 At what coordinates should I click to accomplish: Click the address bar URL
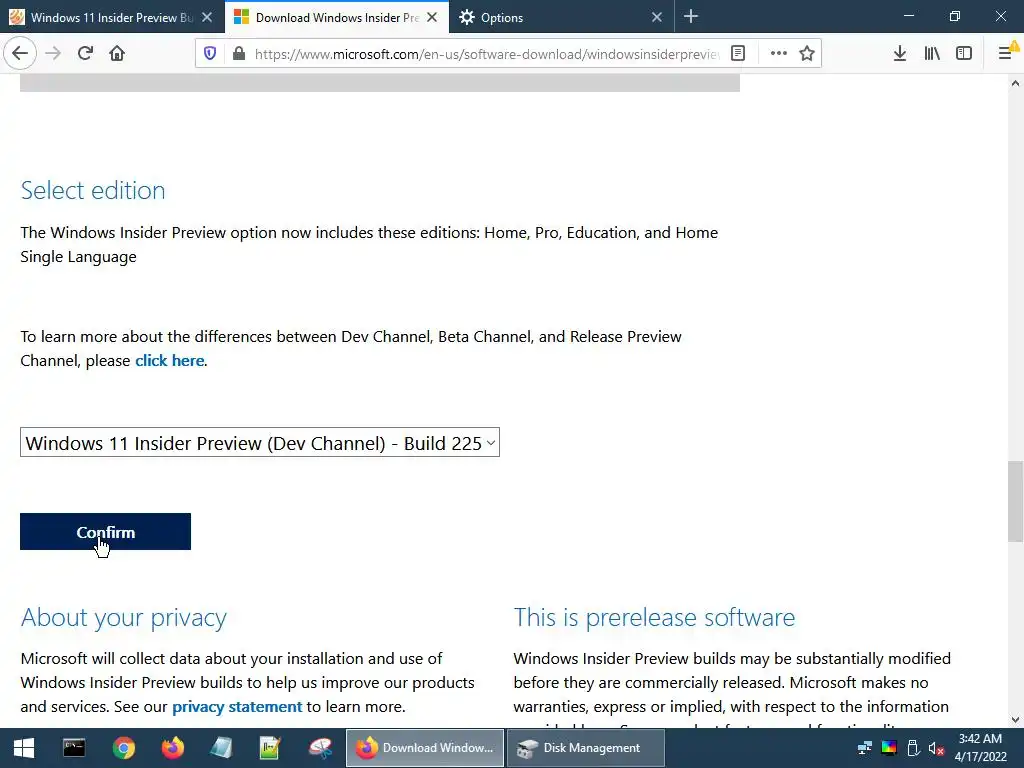[x=487, y=54]
